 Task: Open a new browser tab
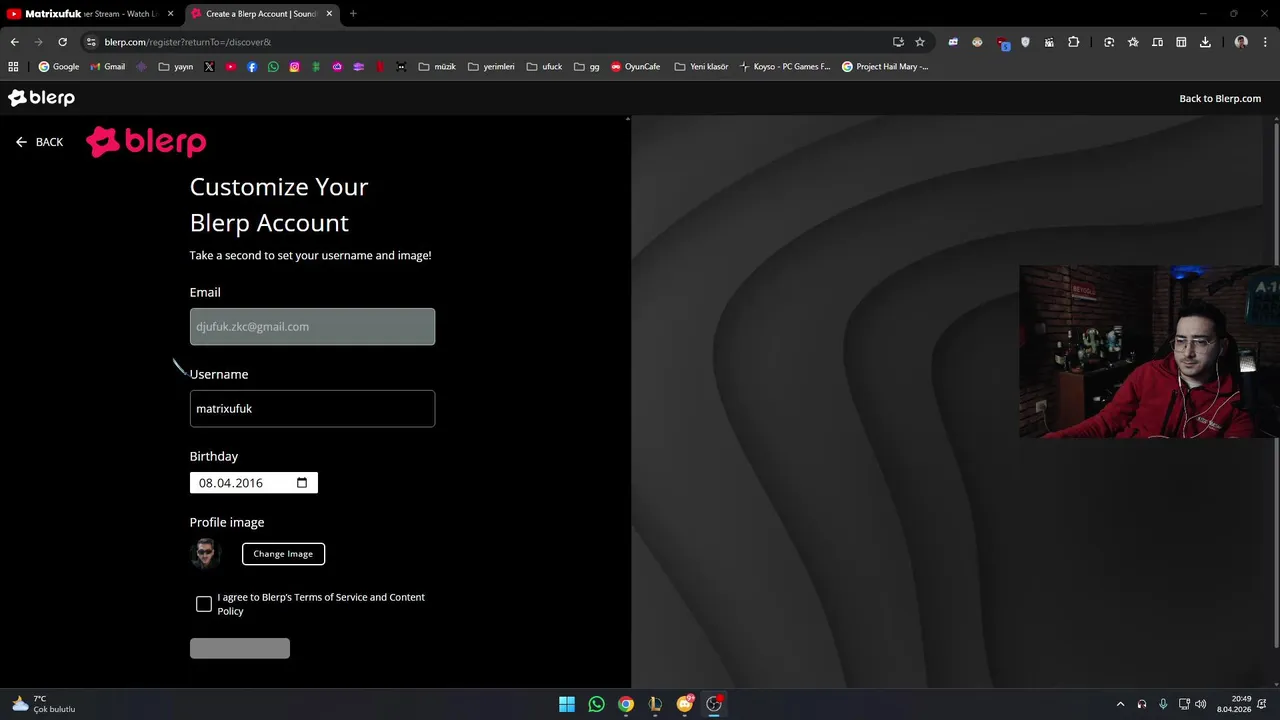tap(353, 14)
